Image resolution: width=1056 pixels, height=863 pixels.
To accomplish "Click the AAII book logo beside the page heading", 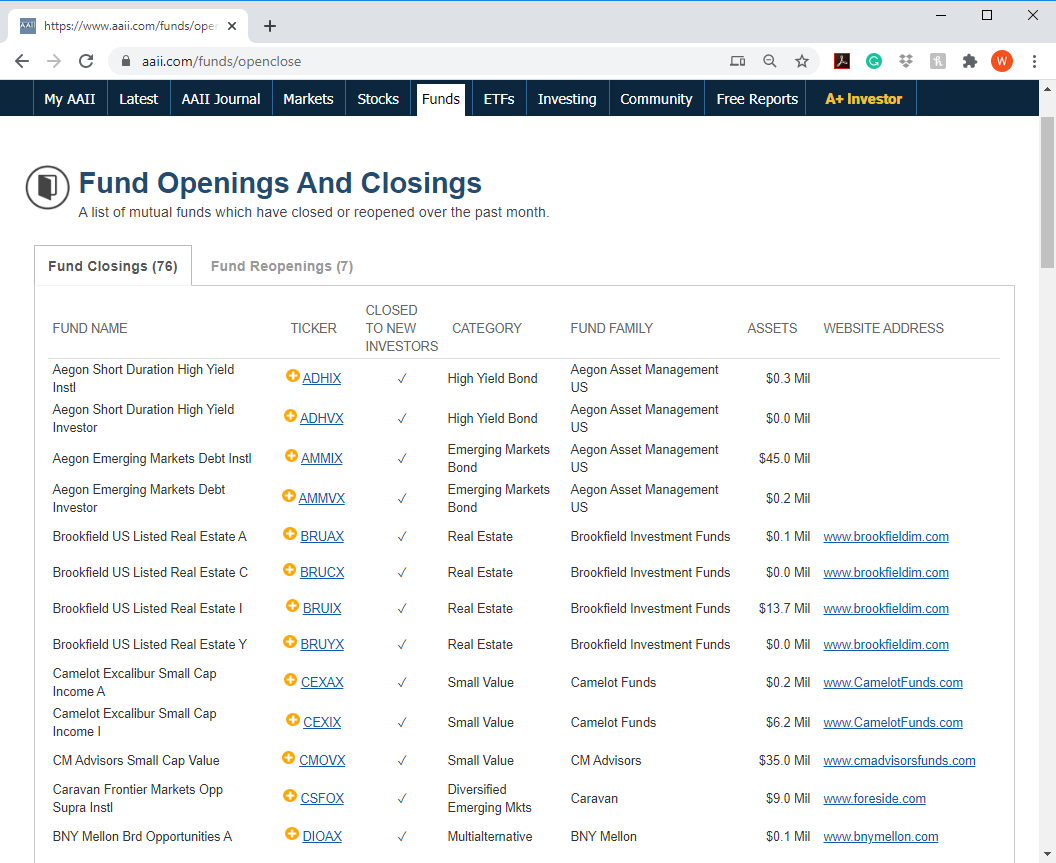I will click(x=47, y=187).
